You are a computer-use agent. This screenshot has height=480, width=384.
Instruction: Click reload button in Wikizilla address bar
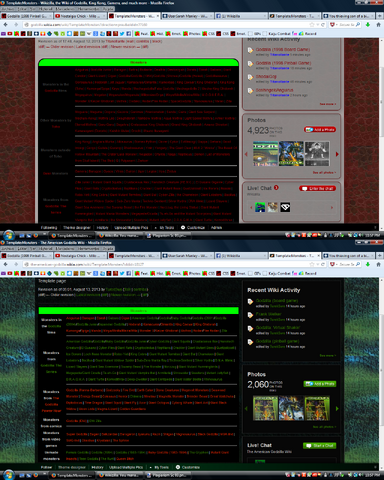[x=323, y=25]
